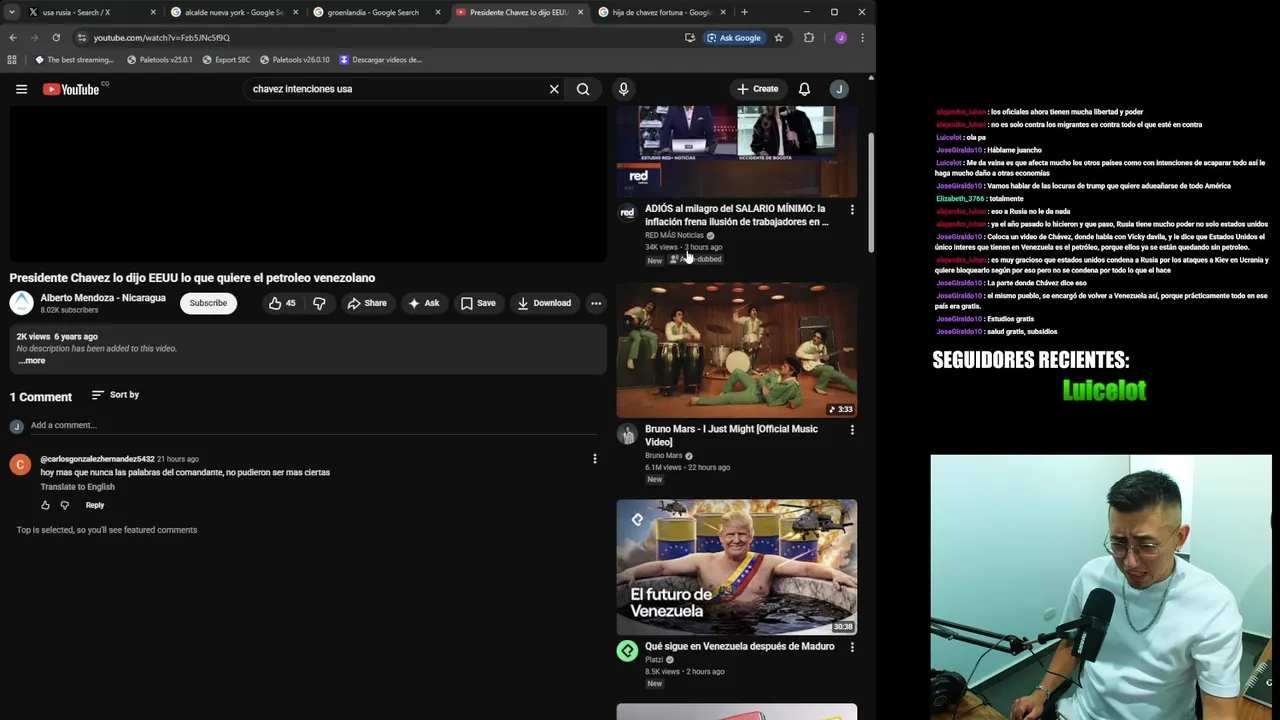
Task: Save the video to a playlist
Action: [478, 303]
